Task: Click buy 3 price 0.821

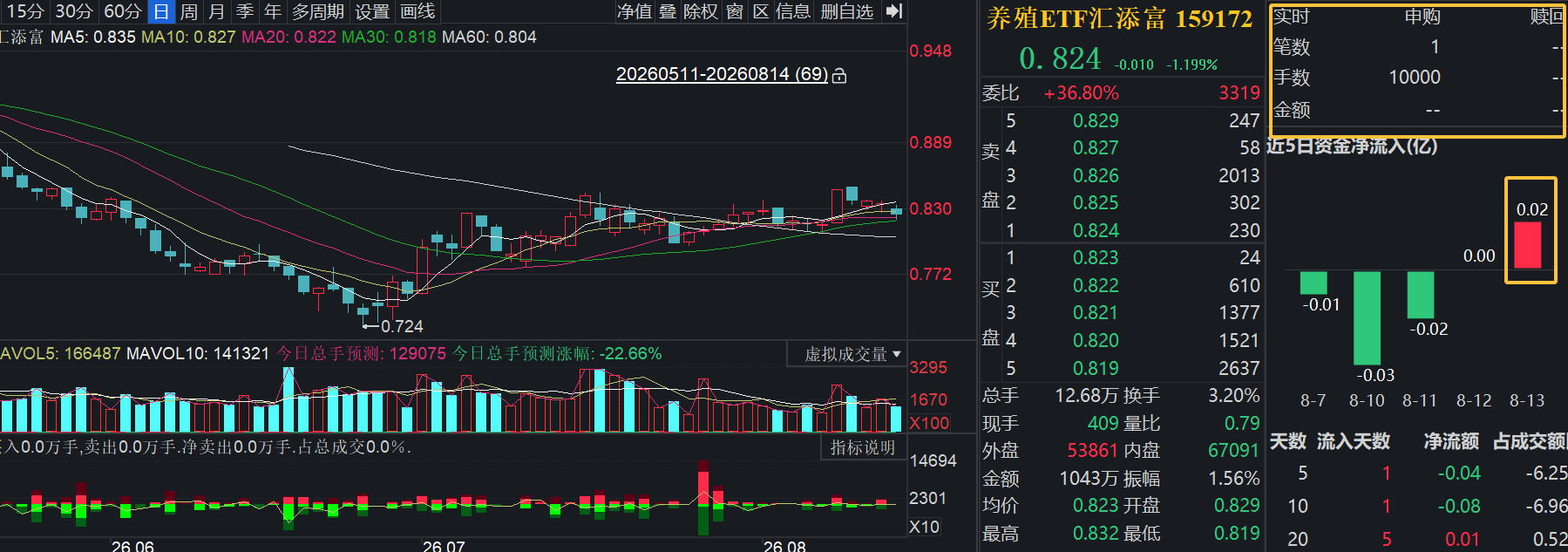Action: [1096, 312]
